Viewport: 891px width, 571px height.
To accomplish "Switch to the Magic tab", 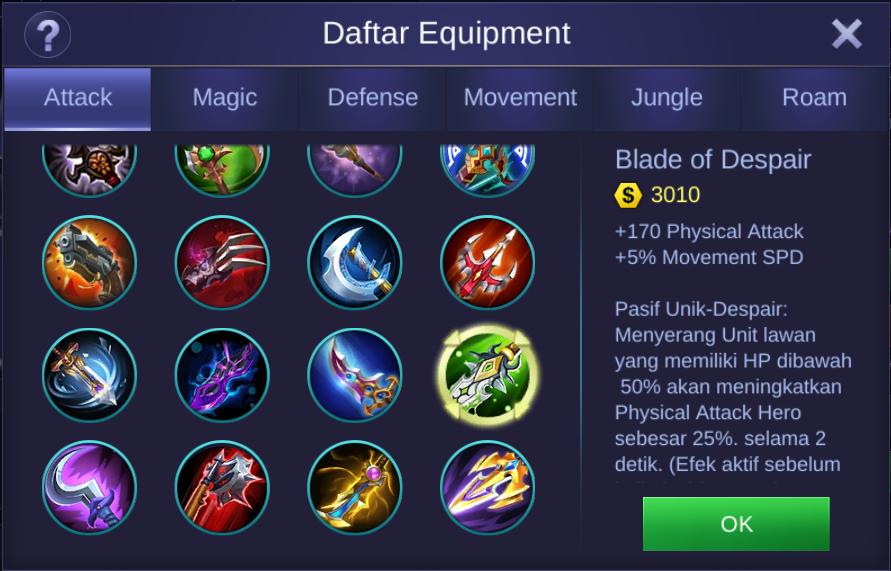I will pos(225,99).
